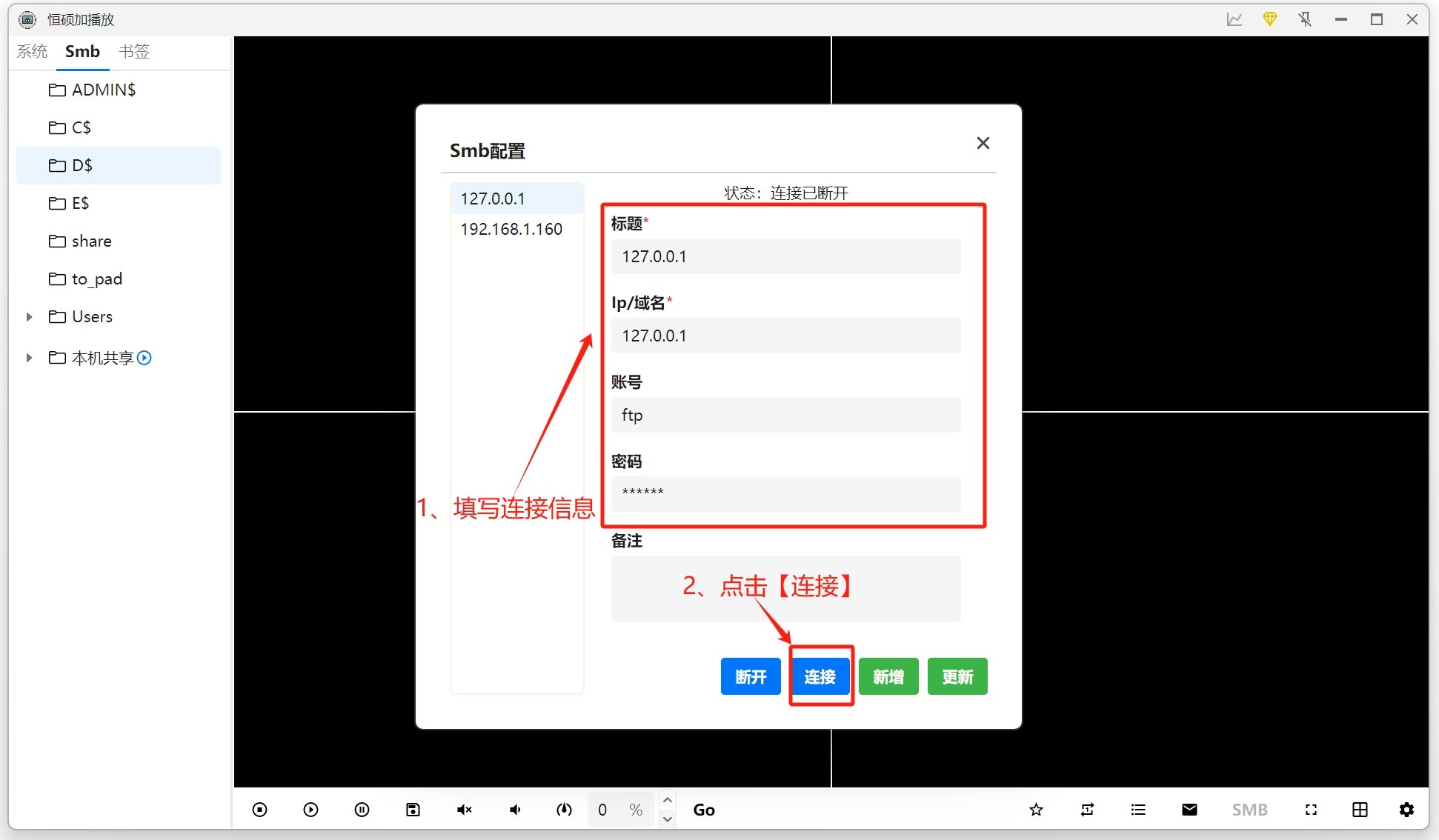
Task: Mute the audio output
Action: pyautogui.click(x=465, y=810)
